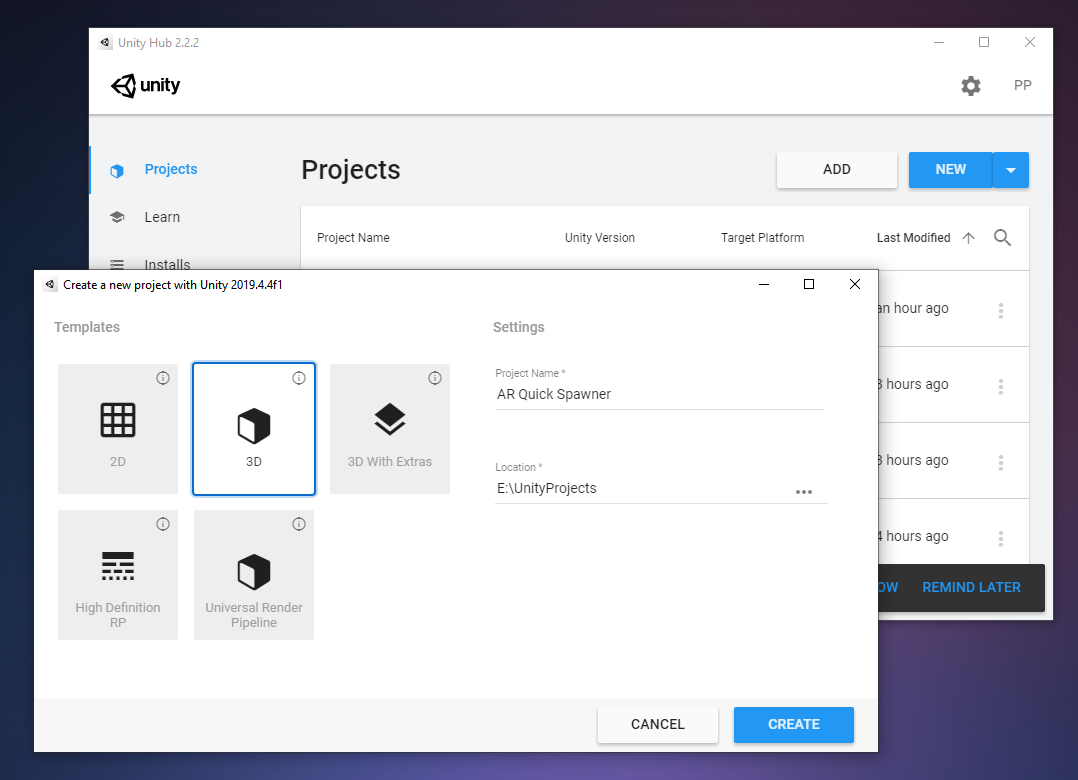Screen dimensions: 1078x780
Task: Minimize the Create new project dialog
Action: (764, 285)
